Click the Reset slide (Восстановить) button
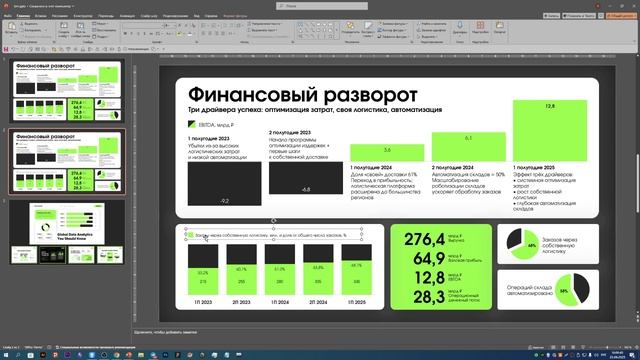 pyautogui.click(x=104, y=30)
